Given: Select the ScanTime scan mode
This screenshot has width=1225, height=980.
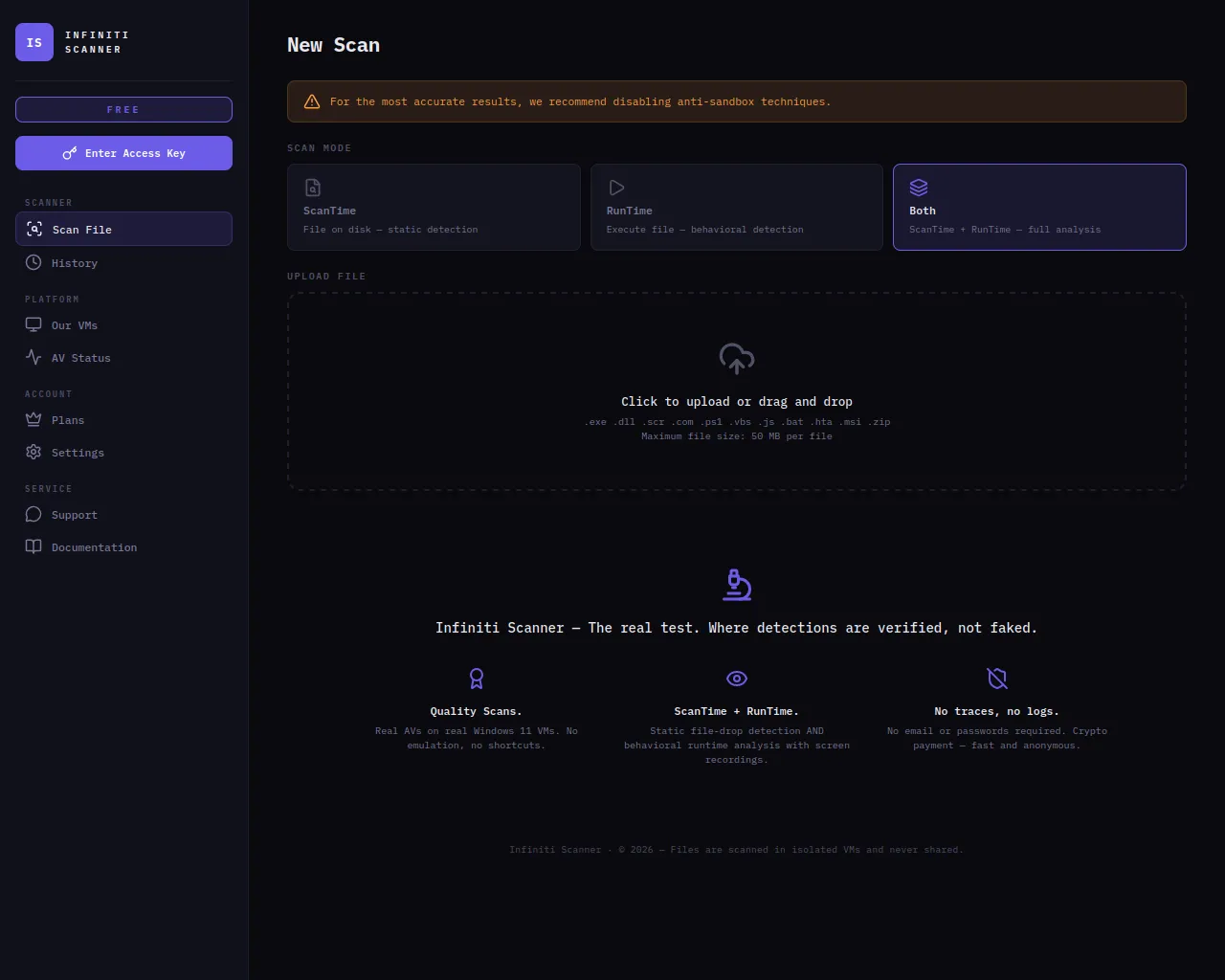Looking at the screenshot, I should pyautogui.click(x=434, y=208).
